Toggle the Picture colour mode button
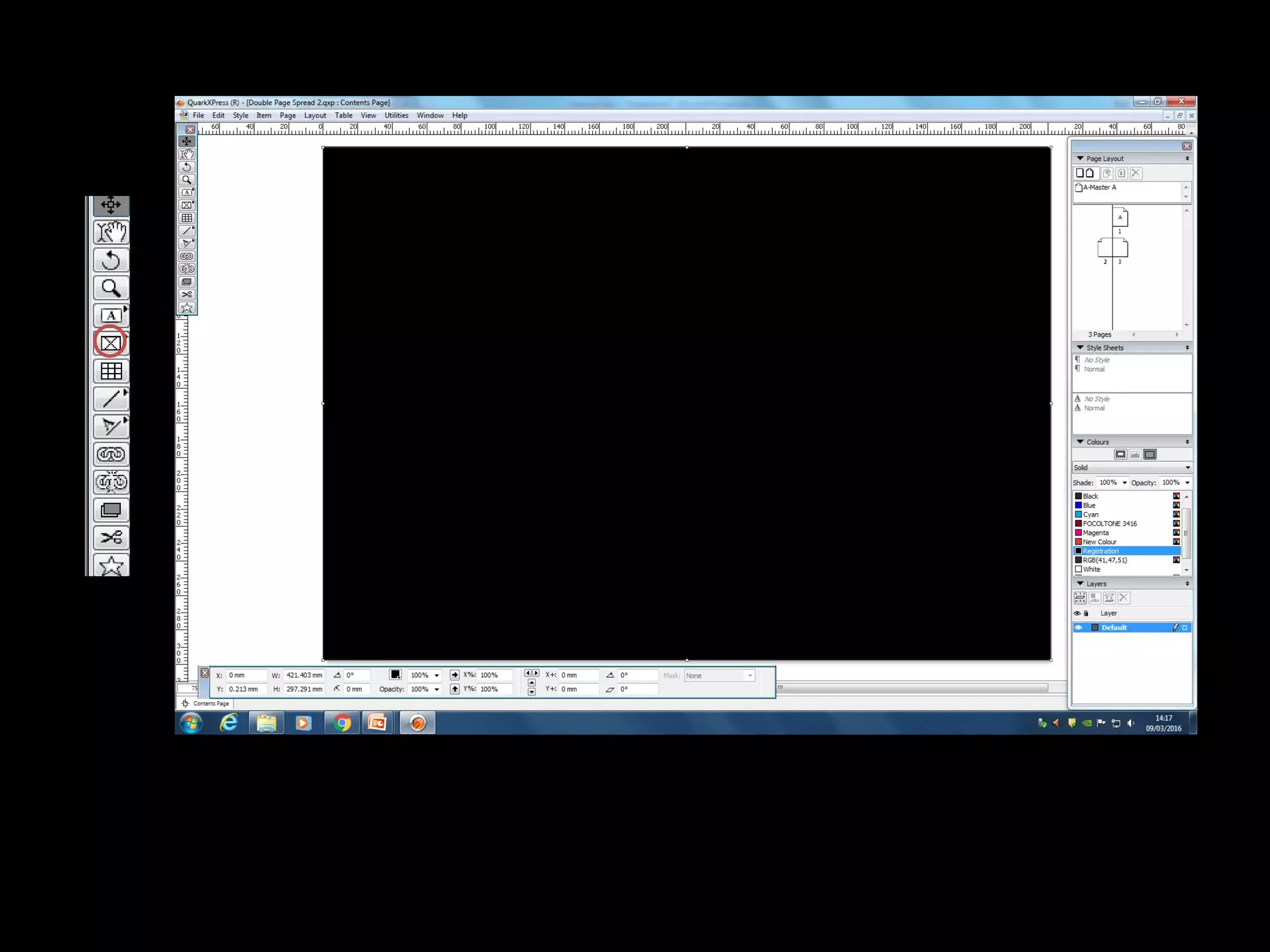 1135,454
